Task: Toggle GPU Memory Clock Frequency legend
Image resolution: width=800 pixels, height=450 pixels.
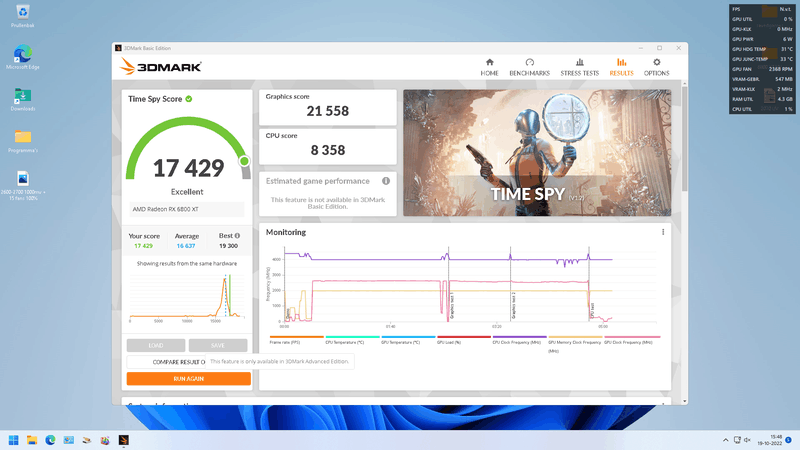Action: (x=575, y=343)
